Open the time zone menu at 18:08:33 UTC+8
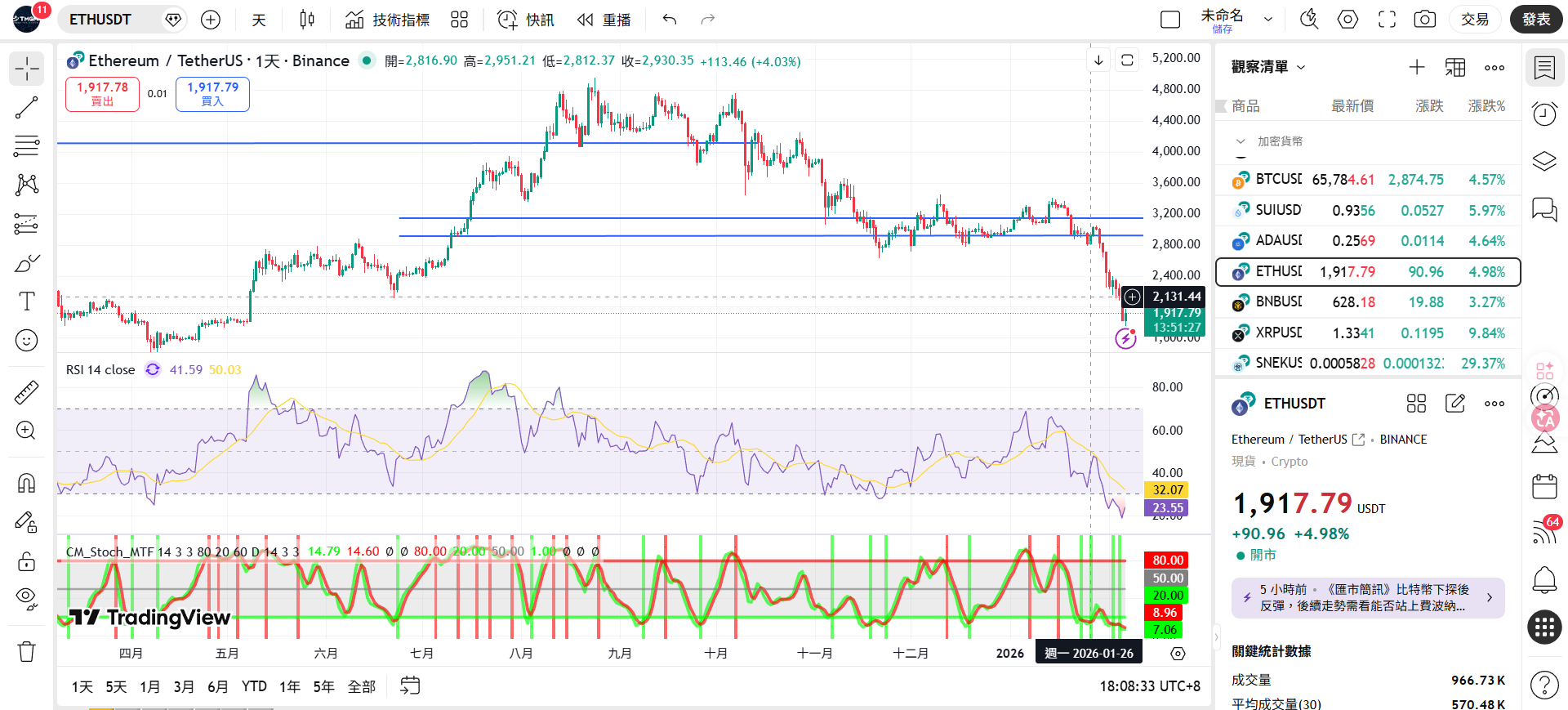 1150,686
